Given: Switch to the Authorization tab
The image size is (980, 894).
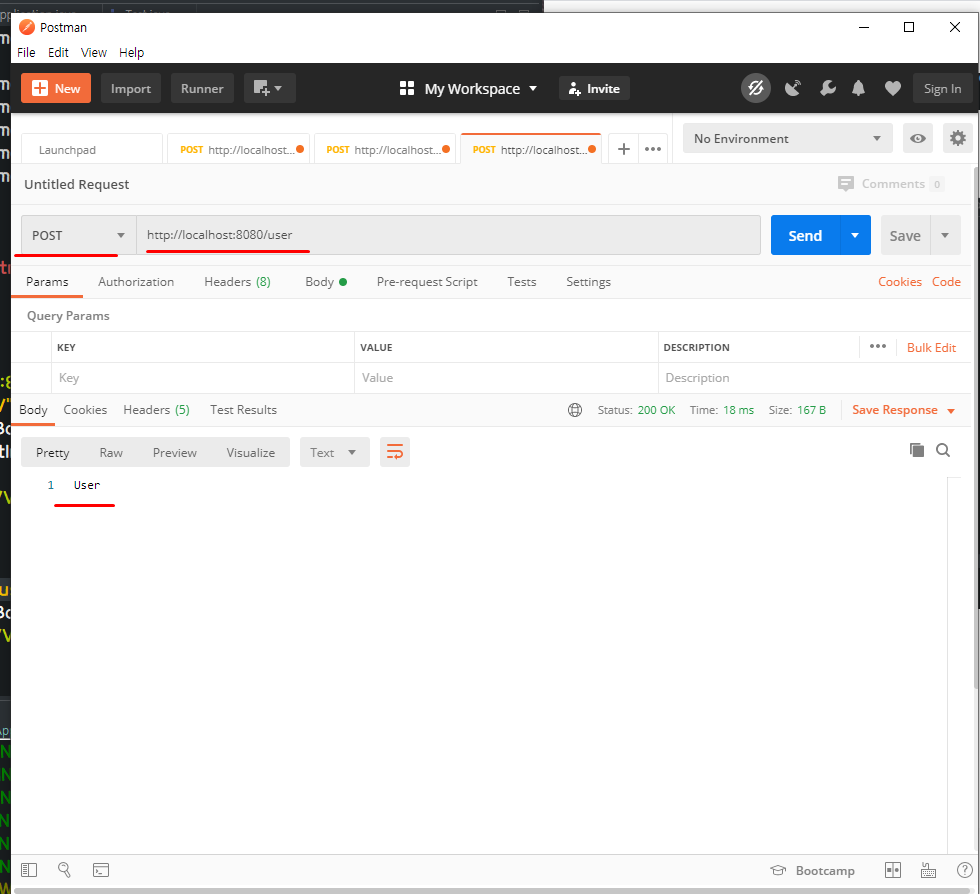Looking at the screenshot, I should [x=136, y=282].
